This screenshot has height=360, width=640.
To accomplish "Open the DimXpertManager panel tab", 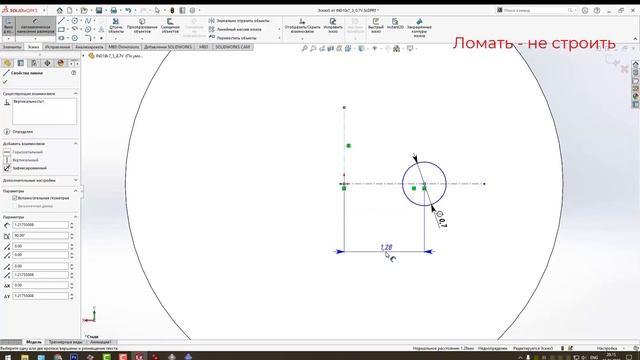I will 47,63.
